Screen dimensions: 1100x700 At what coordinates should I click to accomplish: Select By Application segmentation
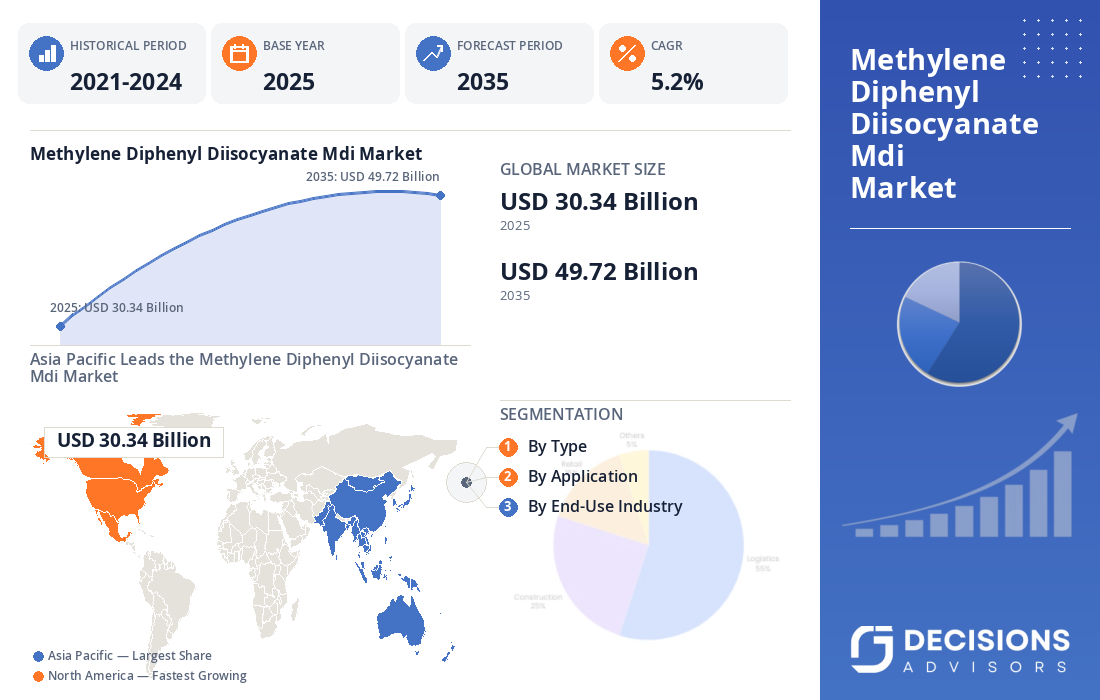[582, 477]
